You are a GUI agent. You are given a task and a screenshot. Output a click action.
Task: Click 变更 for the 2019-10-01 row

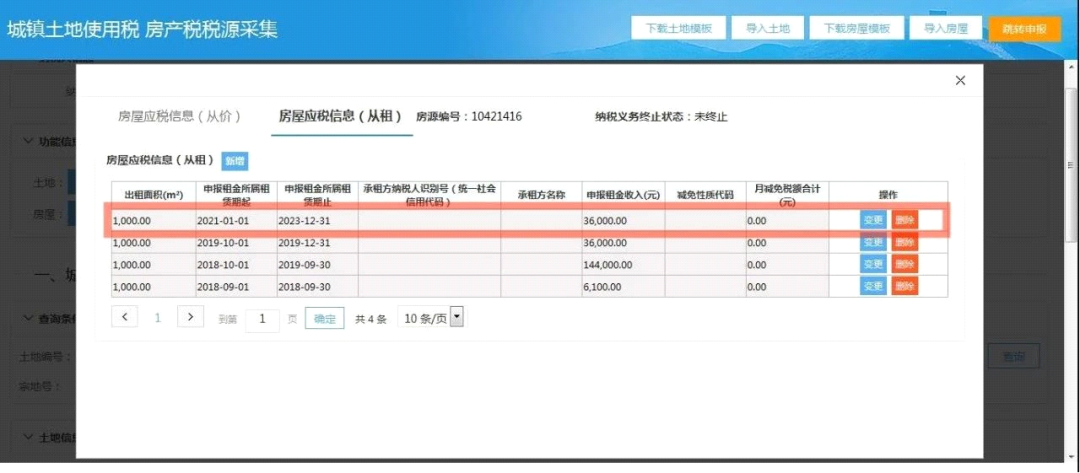873,242
